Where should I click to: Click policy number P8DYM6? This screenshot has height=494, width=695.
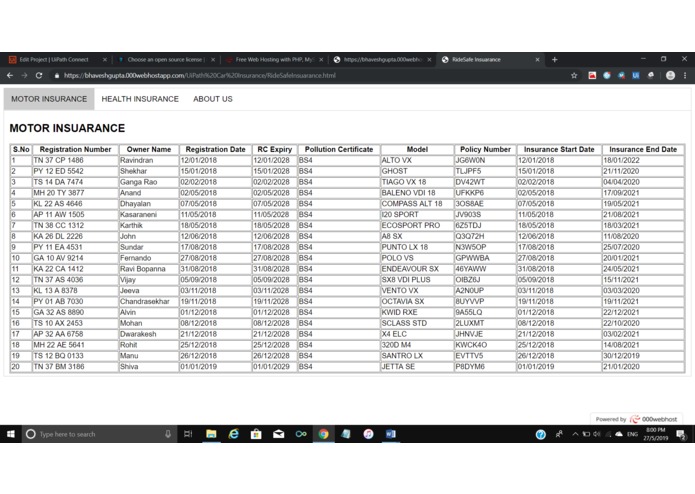click(x=485, y=366)
